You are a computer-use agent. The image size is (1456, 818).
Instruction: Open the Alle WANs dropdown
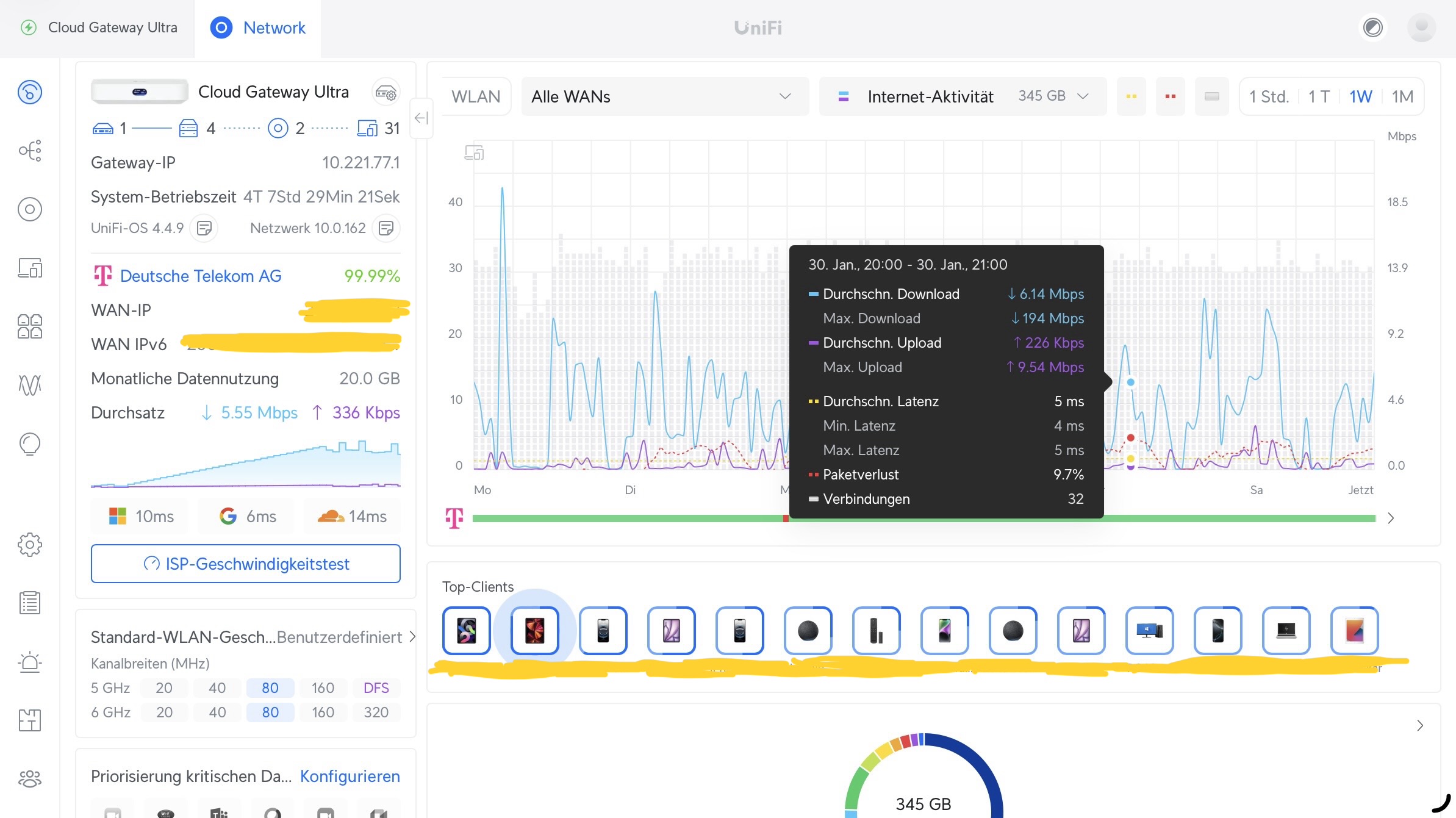click(x=665, y=96)
